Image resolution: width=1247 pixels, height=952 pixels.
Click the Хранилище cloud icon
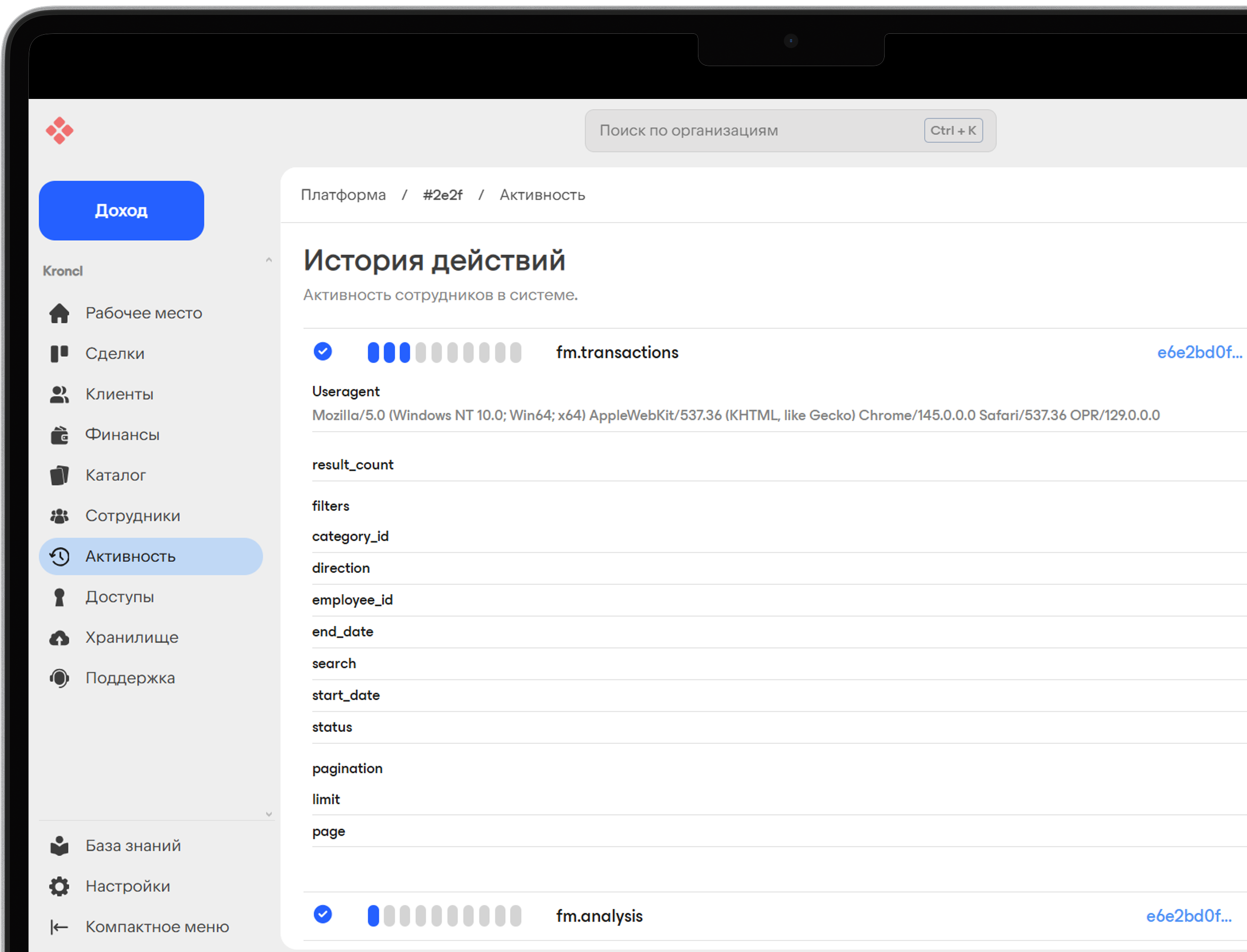click(60, 638)
